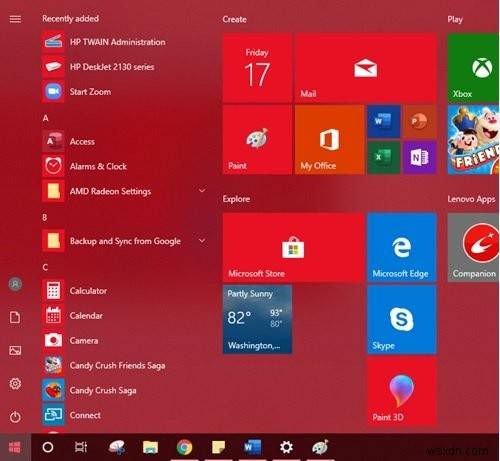Expand Backup and Sync from Google chevron
This screenshot has width=500, height=461.
(x=202, y=240)
